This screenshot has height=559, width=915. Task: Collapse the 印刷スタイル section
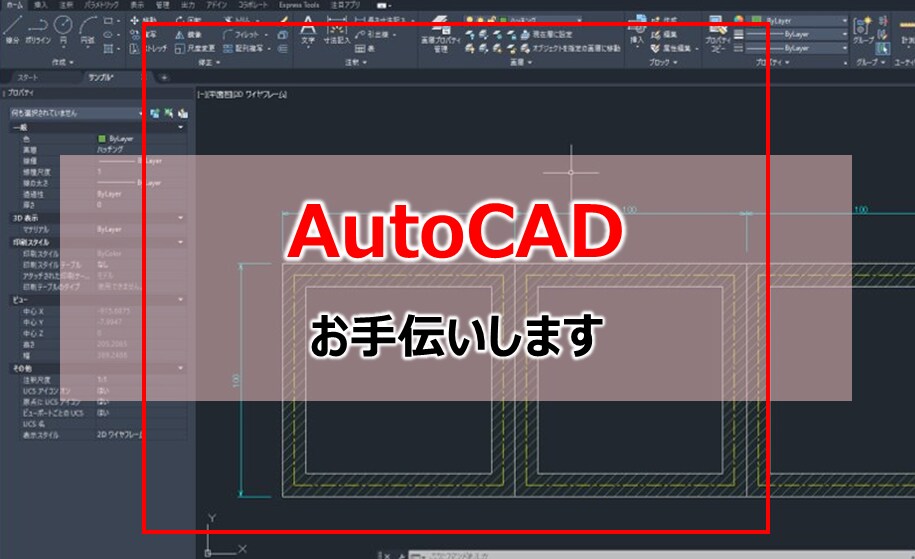click(180, 242)
